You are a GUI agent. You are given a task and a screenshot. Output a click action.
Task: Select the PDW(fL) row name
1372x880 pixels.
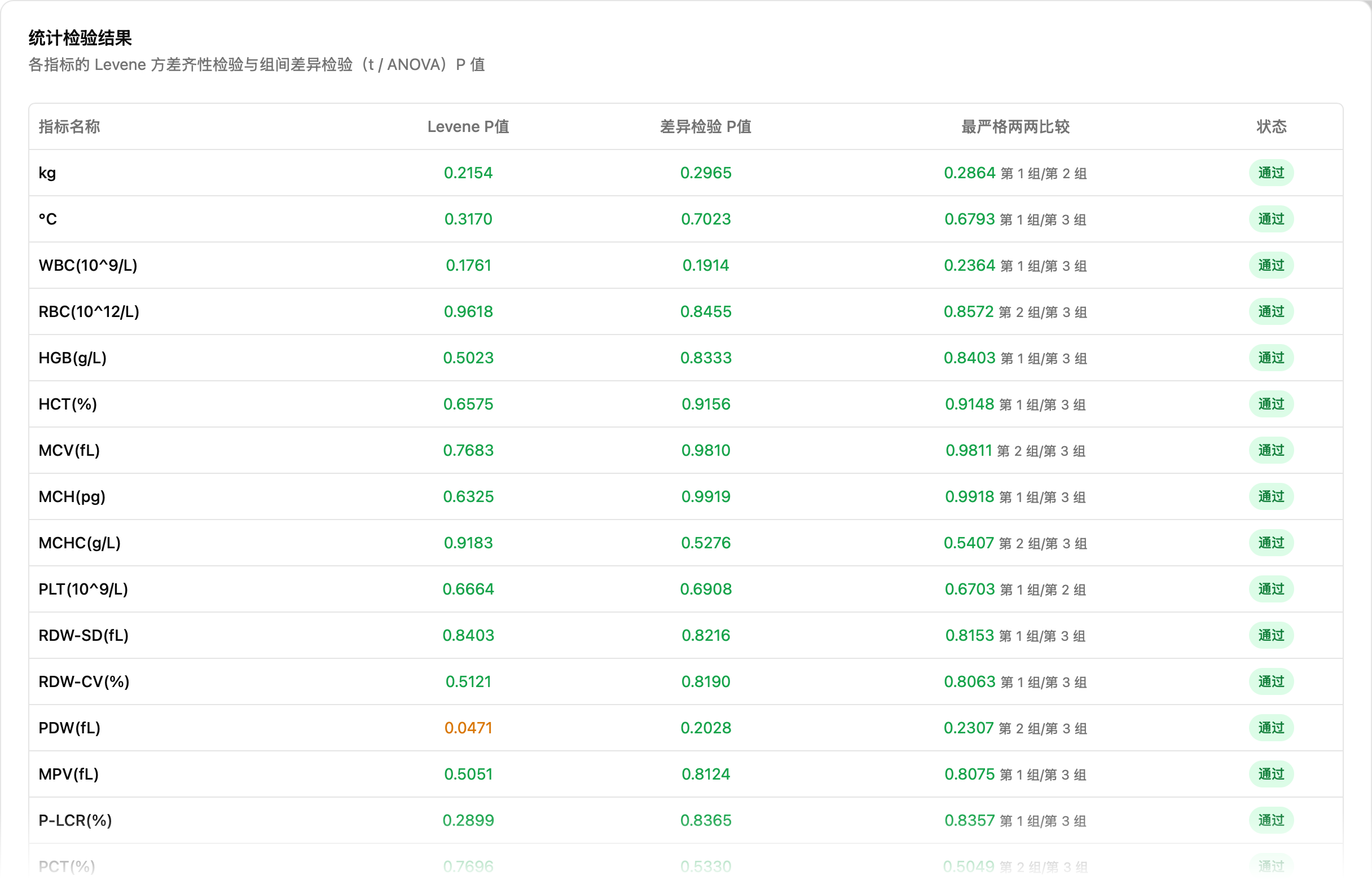pos(70,728)
